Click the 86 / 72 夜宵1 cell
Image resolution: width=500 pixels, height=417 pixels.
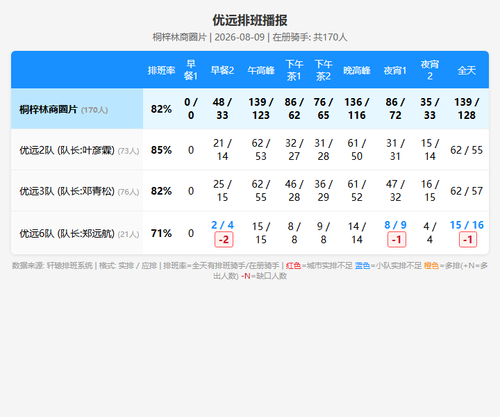click(395, 109)
